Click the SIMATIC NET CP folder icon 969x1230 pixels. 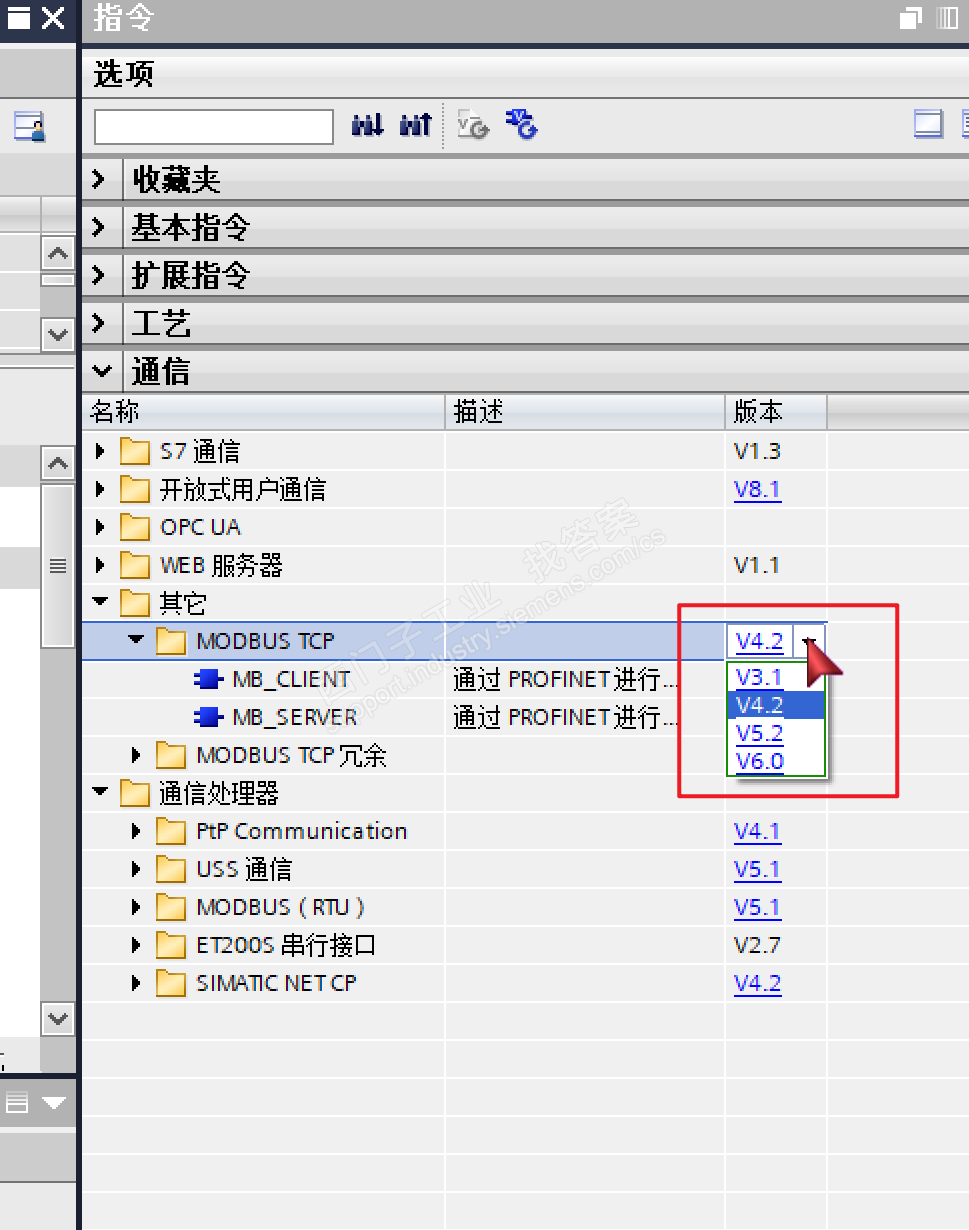pyautogui.click(x=171, y=983)
